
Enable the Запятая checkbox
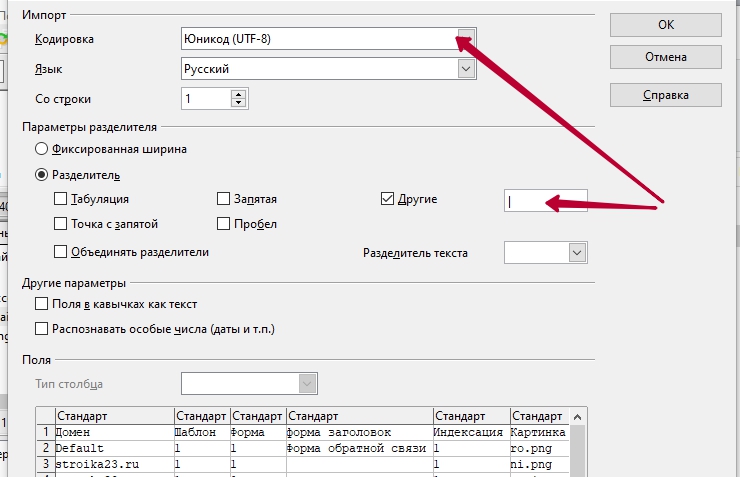coord(224,199)
